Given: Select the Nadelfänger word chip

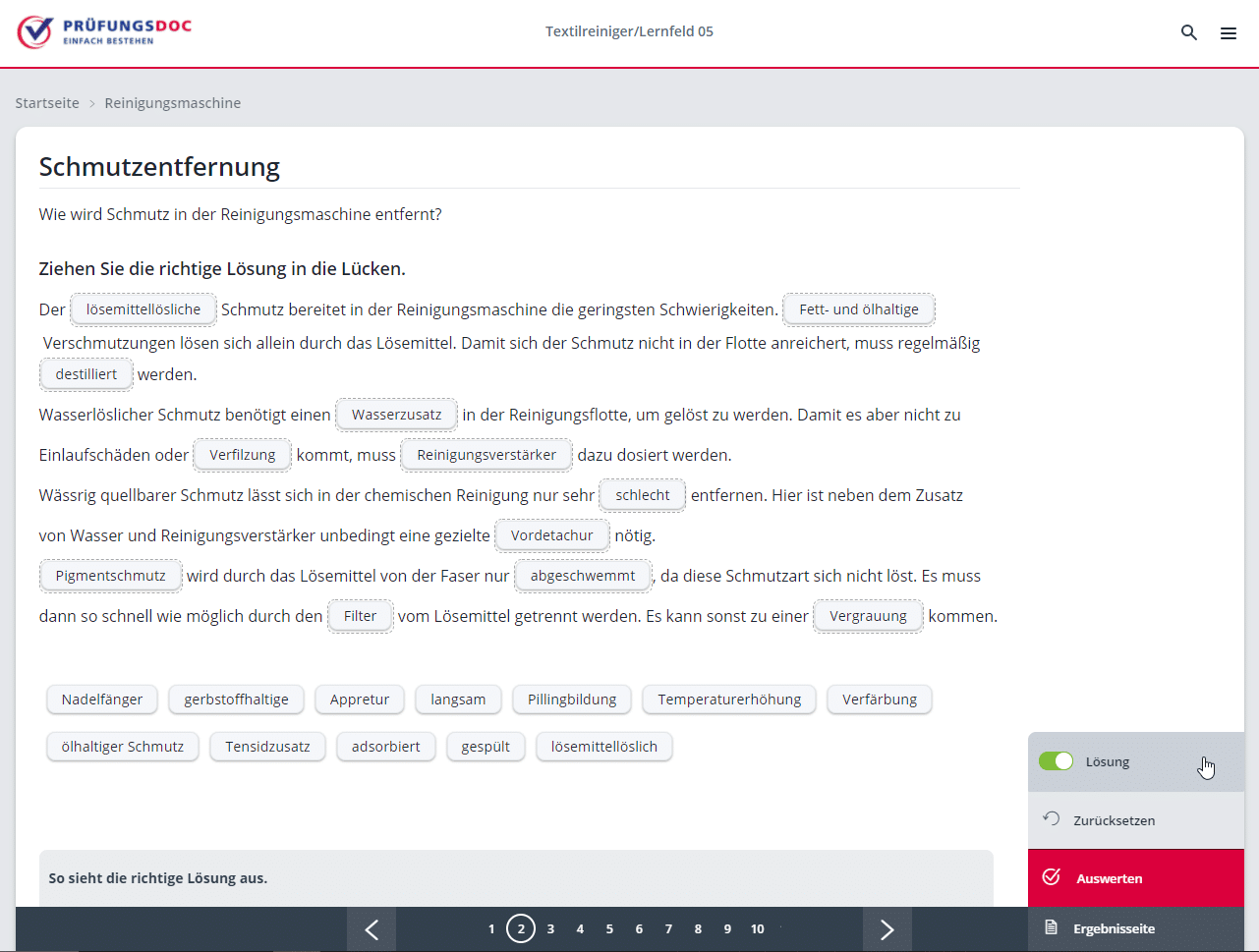Looking at the screenshot, I should (102, 700).
